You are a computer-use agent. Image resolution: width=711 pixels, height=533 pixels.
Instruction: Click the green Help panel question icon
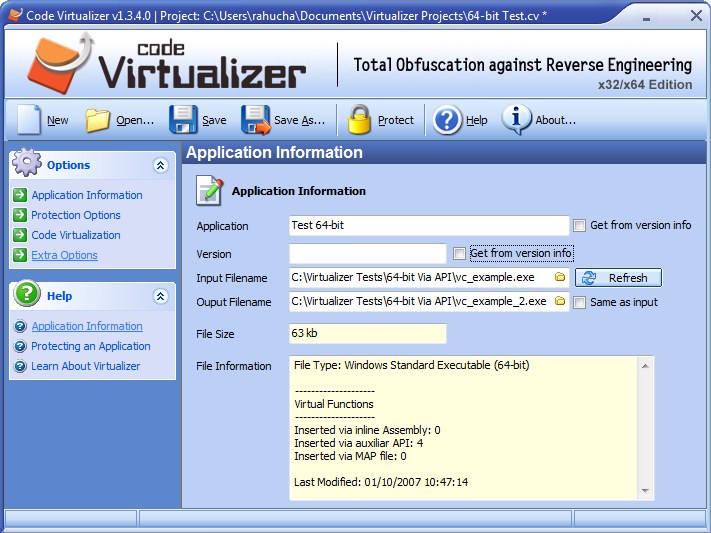27,293
